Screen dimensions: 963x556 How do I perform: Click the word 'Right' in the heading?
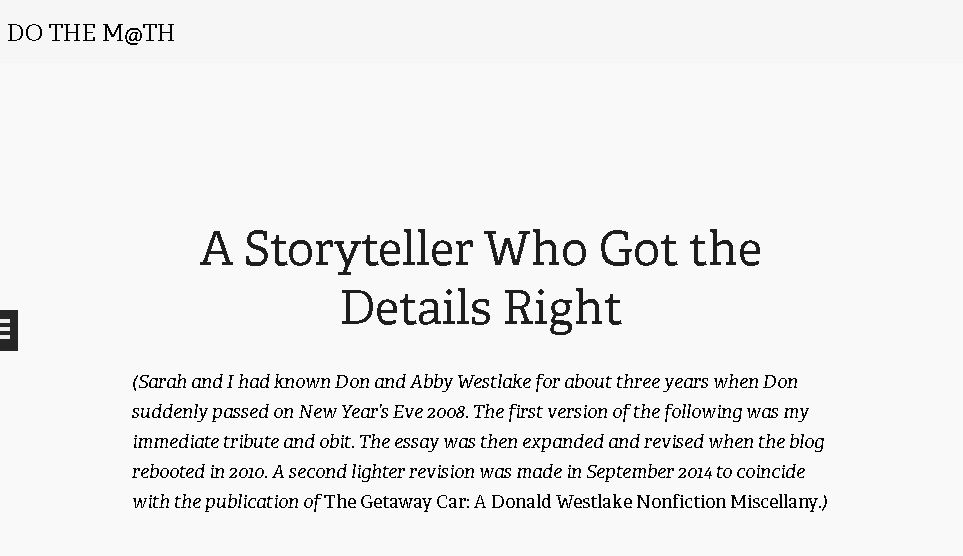563,308
